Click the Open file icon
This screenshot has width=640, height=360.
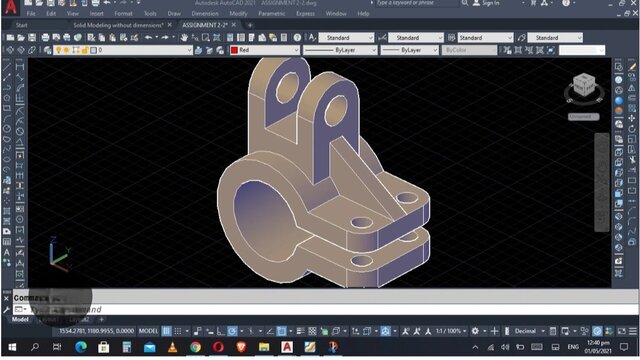coord(21,38)
